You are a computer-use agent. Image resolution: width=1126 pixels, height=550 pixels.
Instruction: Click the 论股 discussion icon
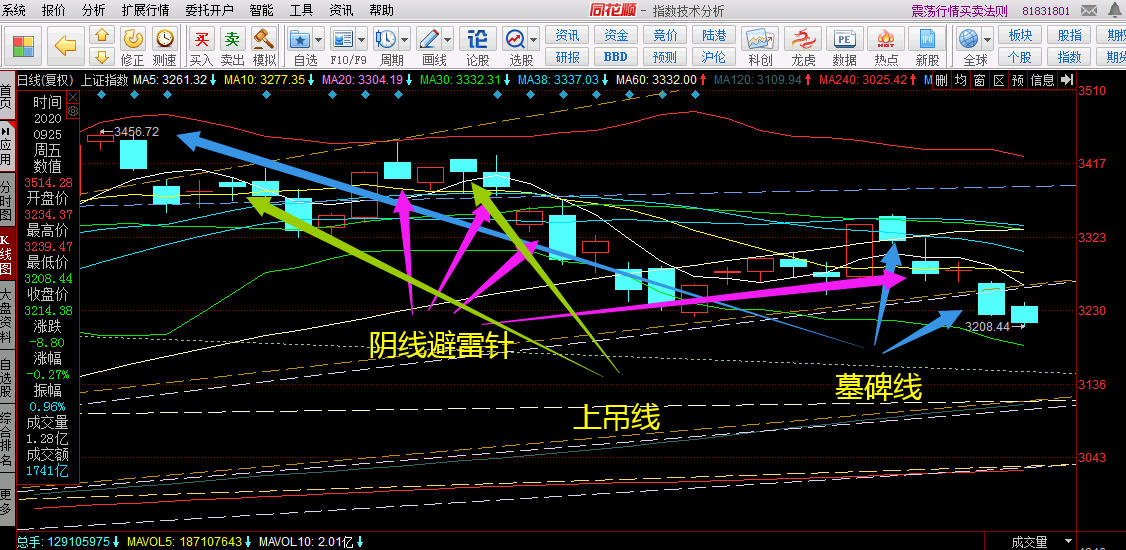[478, 41]
